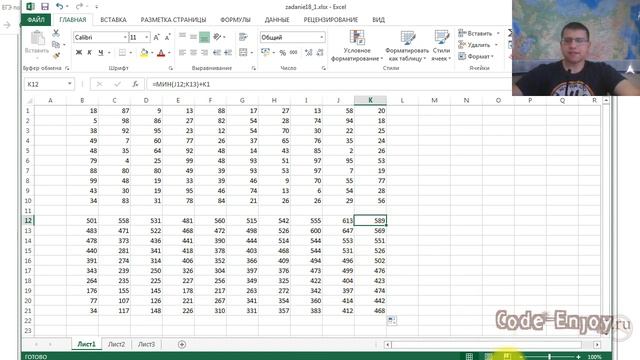Click the Save icon in quick access toolbar
Image resolution: width=640 pixels, height=360 pixels.
point(45,7)
